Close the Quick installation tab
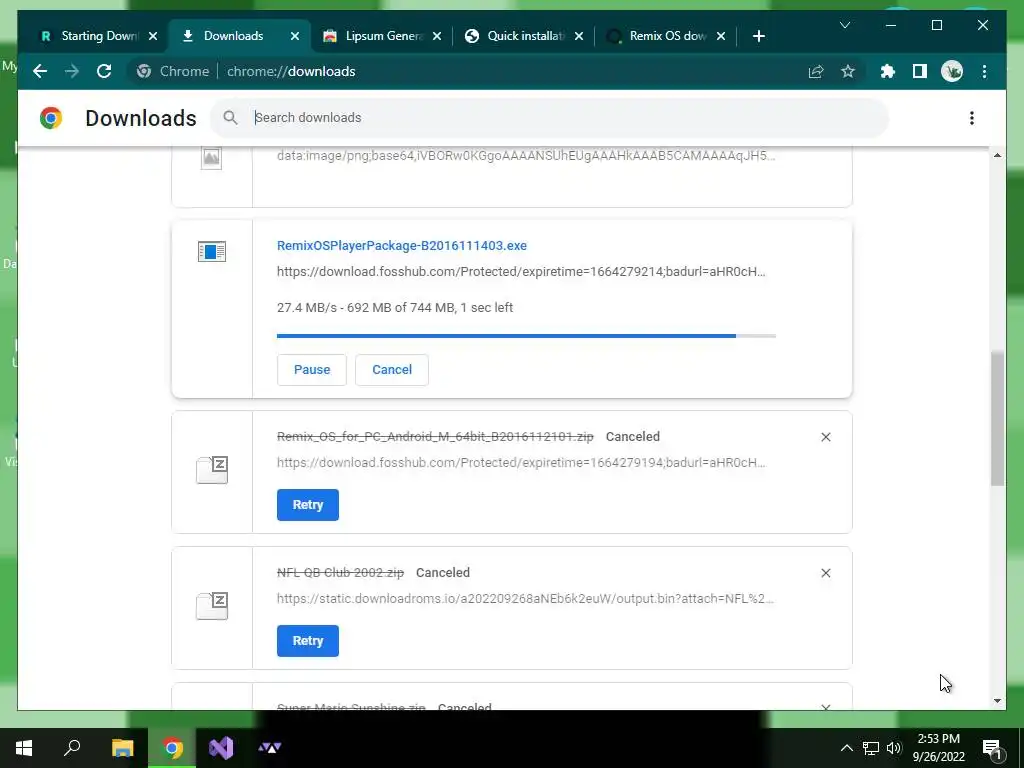 tap(579, 36)
